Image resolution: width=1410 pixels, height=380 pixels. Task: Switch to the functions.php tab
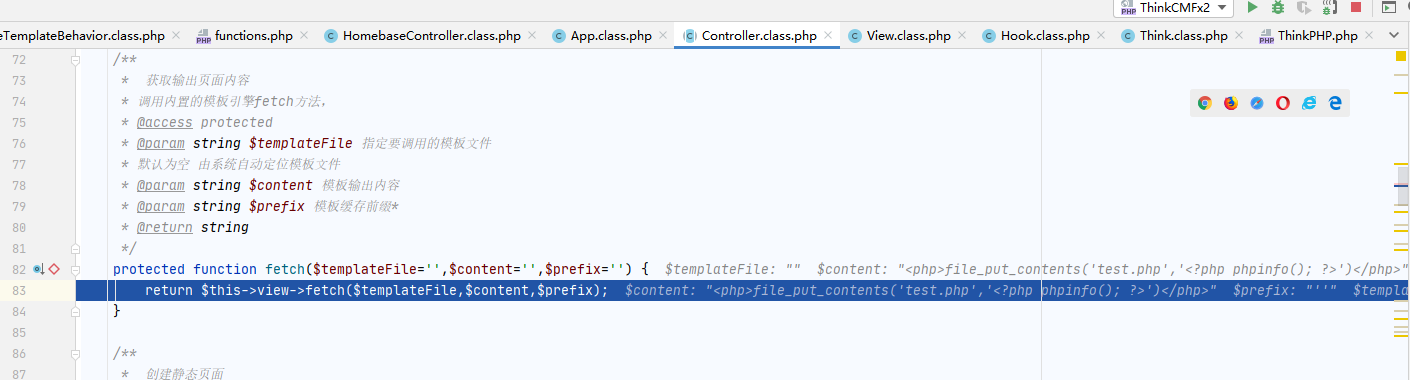254,36
